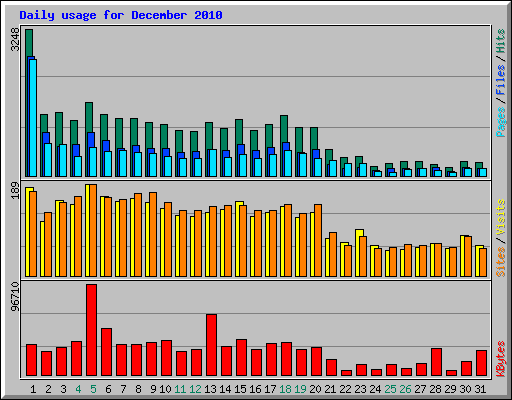Screen dimensions: 512x400
Task: Click day 17 label on x-axis
Action: (270, 389)
